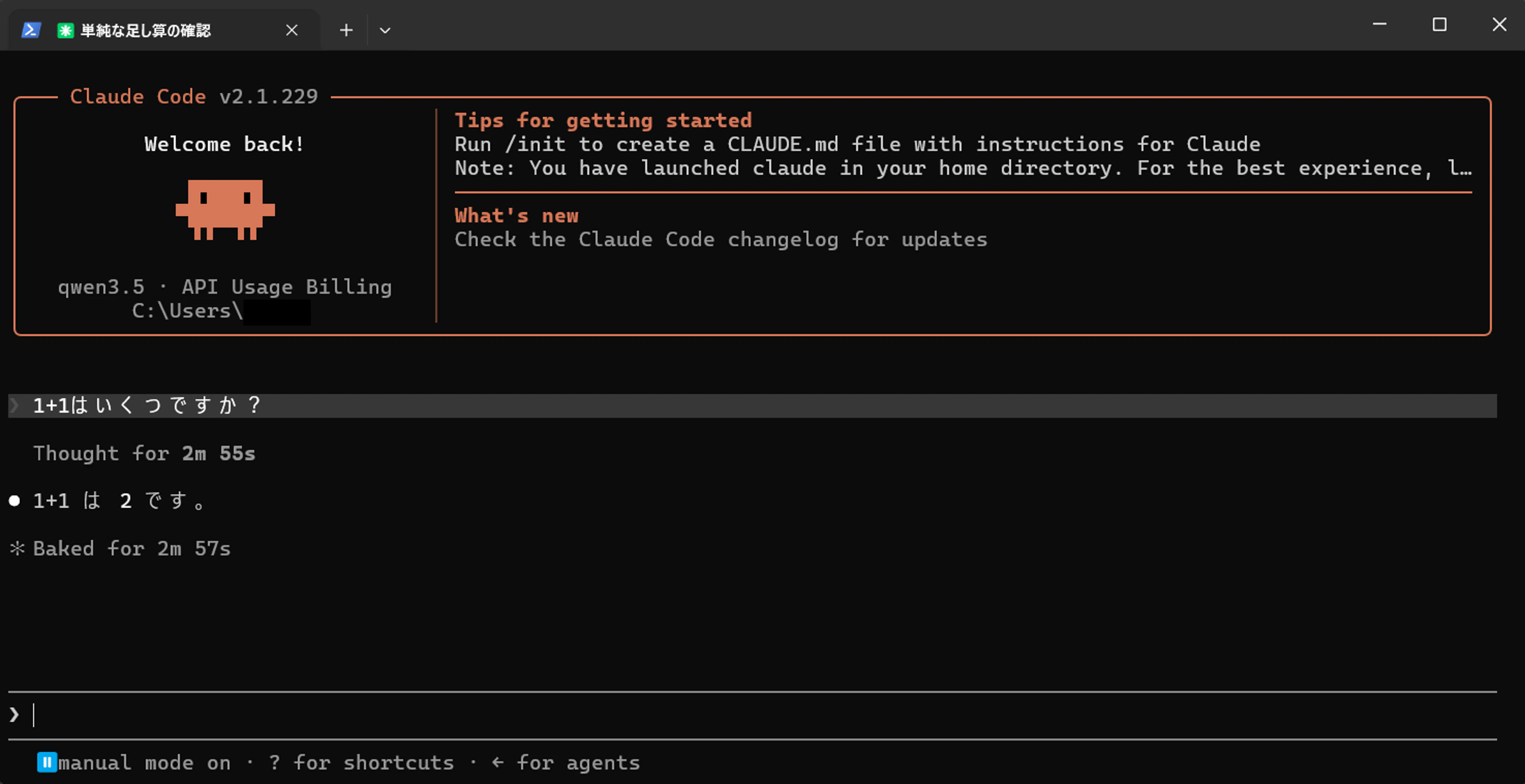Click the 1+1はいくつですか? user message
Viewport: 1525px width, 784px height.
(x=752, y=406)
